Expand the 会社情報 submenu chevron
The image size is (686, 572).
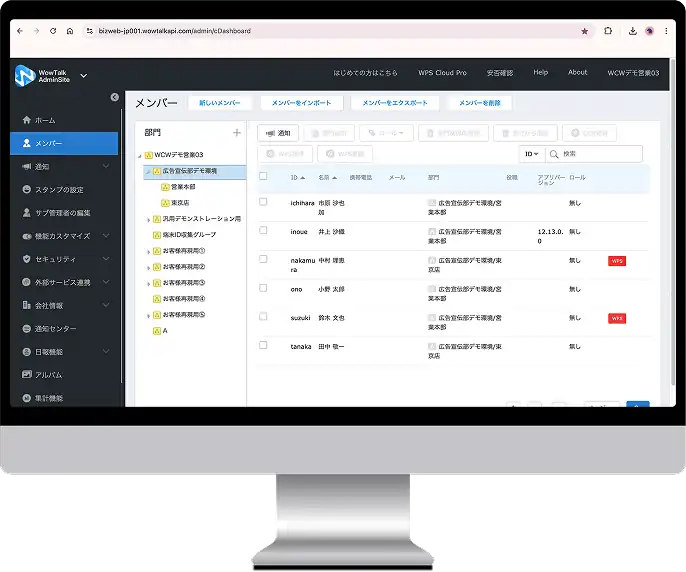point(106,305)
